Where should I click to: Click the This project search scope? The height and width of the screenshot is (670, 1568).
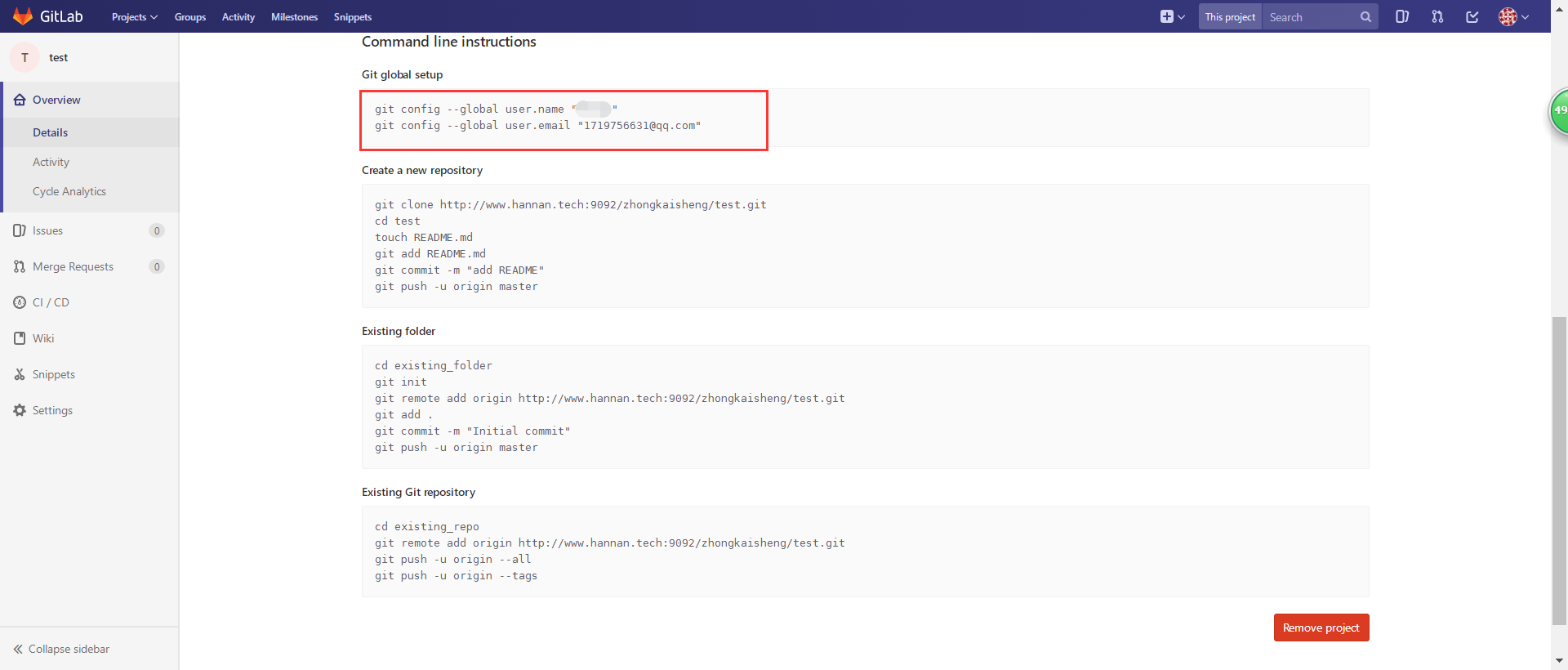1230,17
